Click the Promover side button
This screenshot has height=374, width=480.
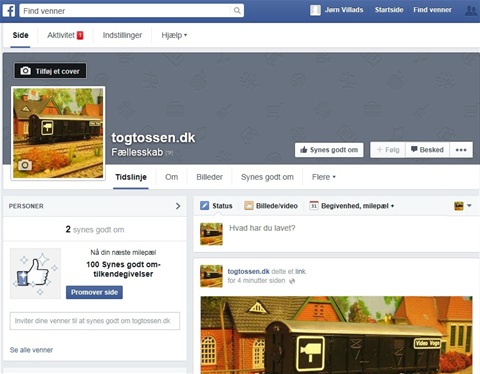point(94,292)
